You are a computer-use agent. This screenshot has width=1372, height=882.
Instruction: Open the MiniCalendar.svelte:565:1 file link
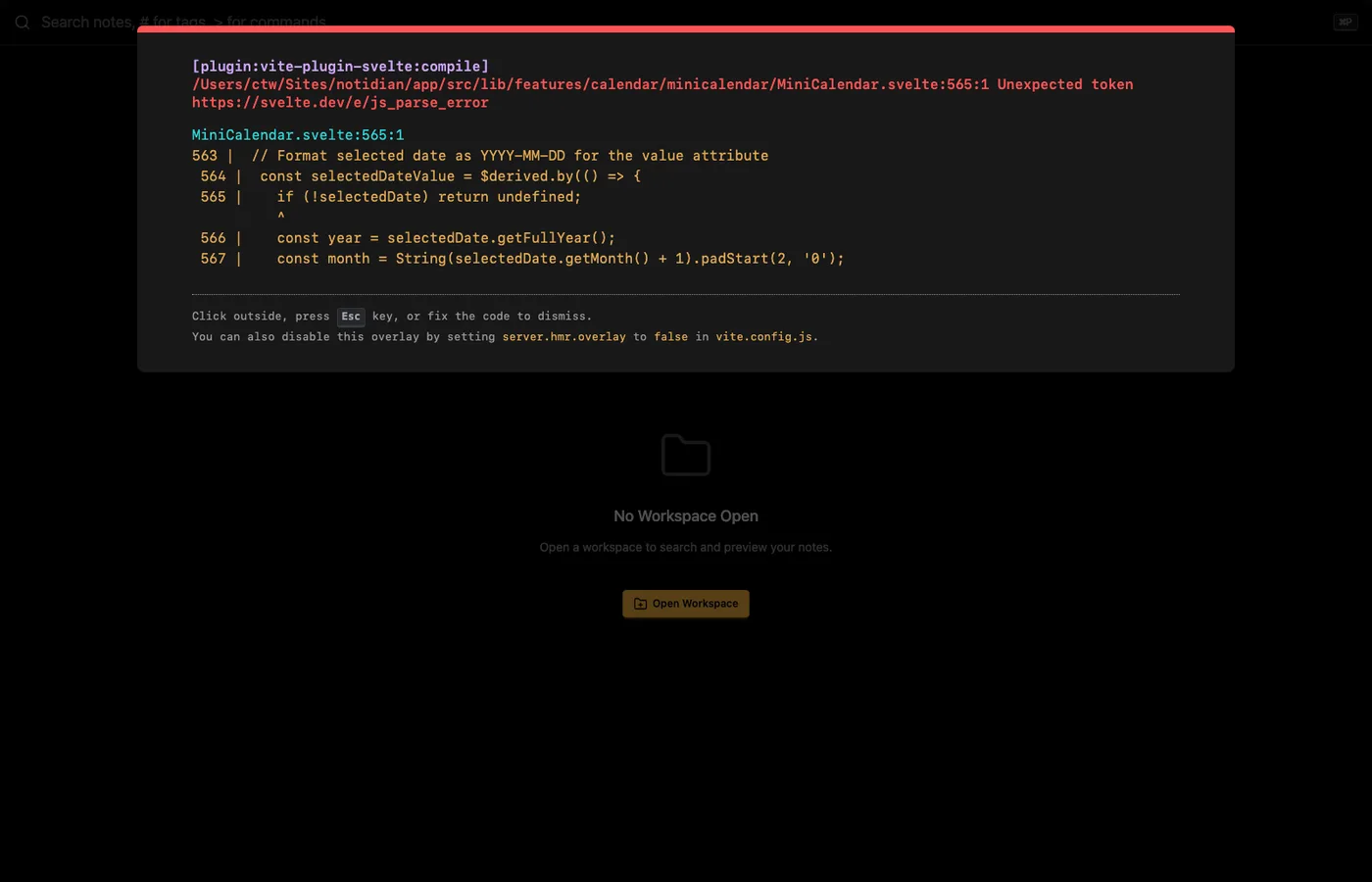click(298, 135)
